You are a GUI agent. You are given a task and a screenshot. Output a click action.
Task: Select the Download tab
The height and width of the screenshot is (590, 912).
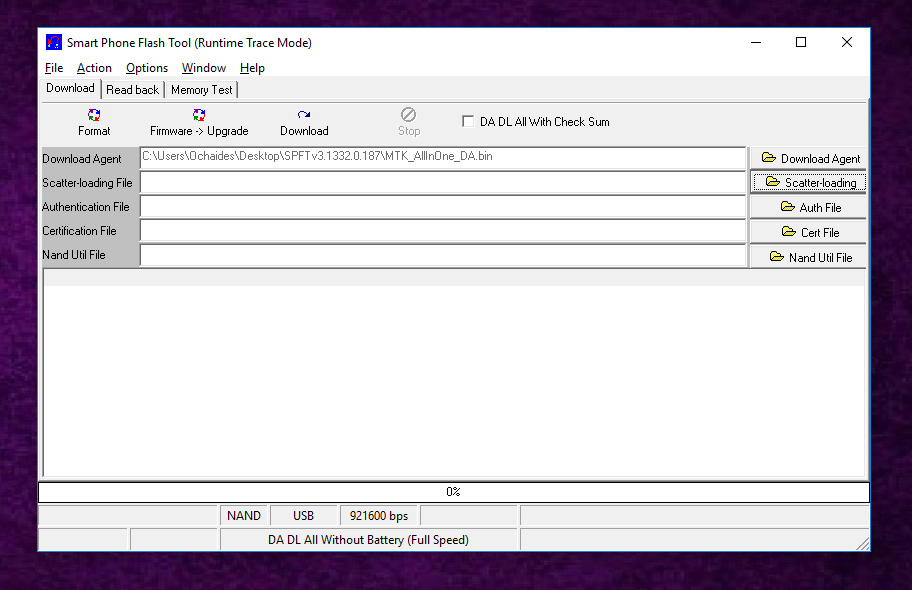[x=70, y=88]
